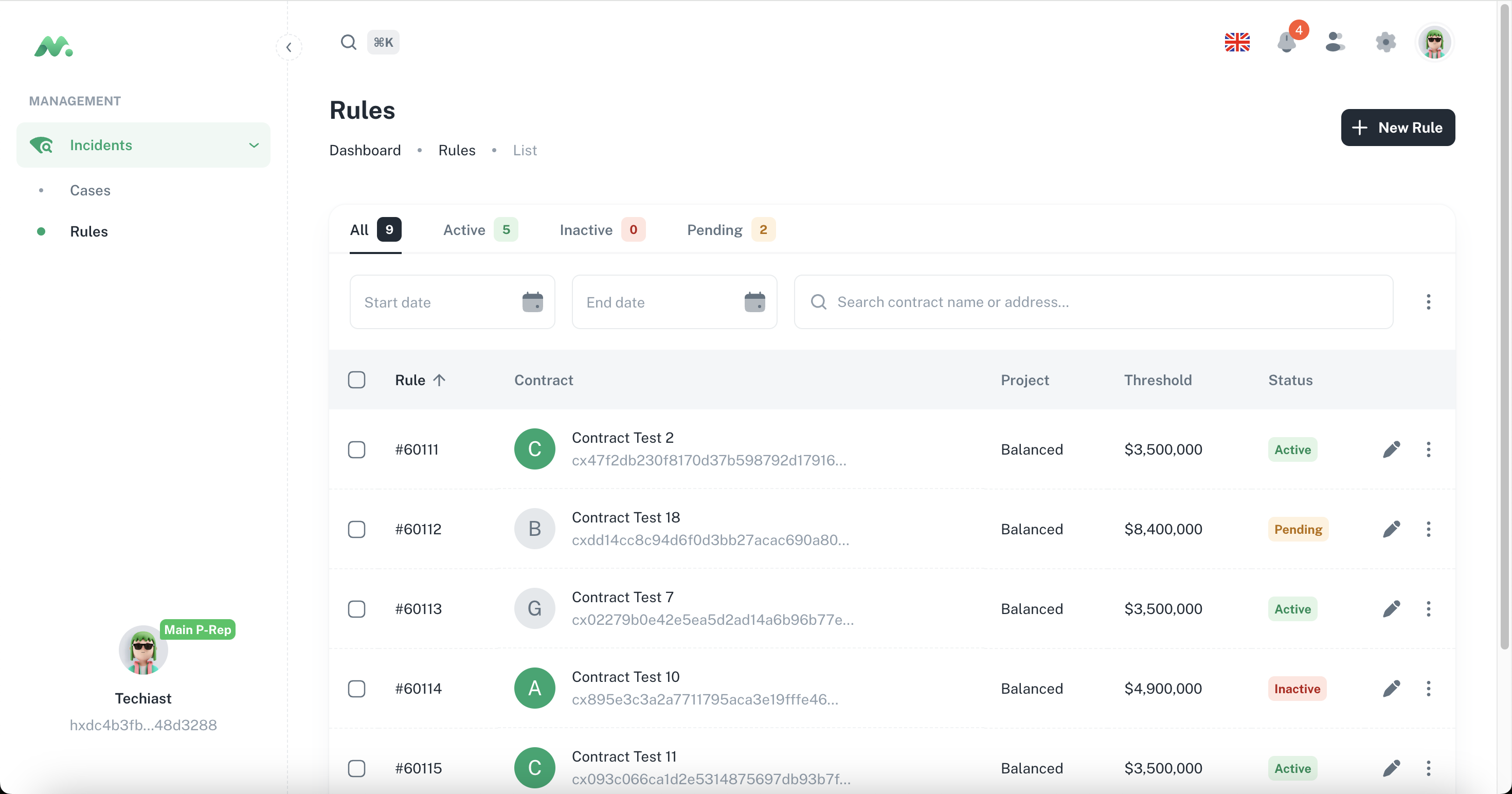Open Start date calendar icon
This screenshot has width=1512, height=794.
coord(532,302)
